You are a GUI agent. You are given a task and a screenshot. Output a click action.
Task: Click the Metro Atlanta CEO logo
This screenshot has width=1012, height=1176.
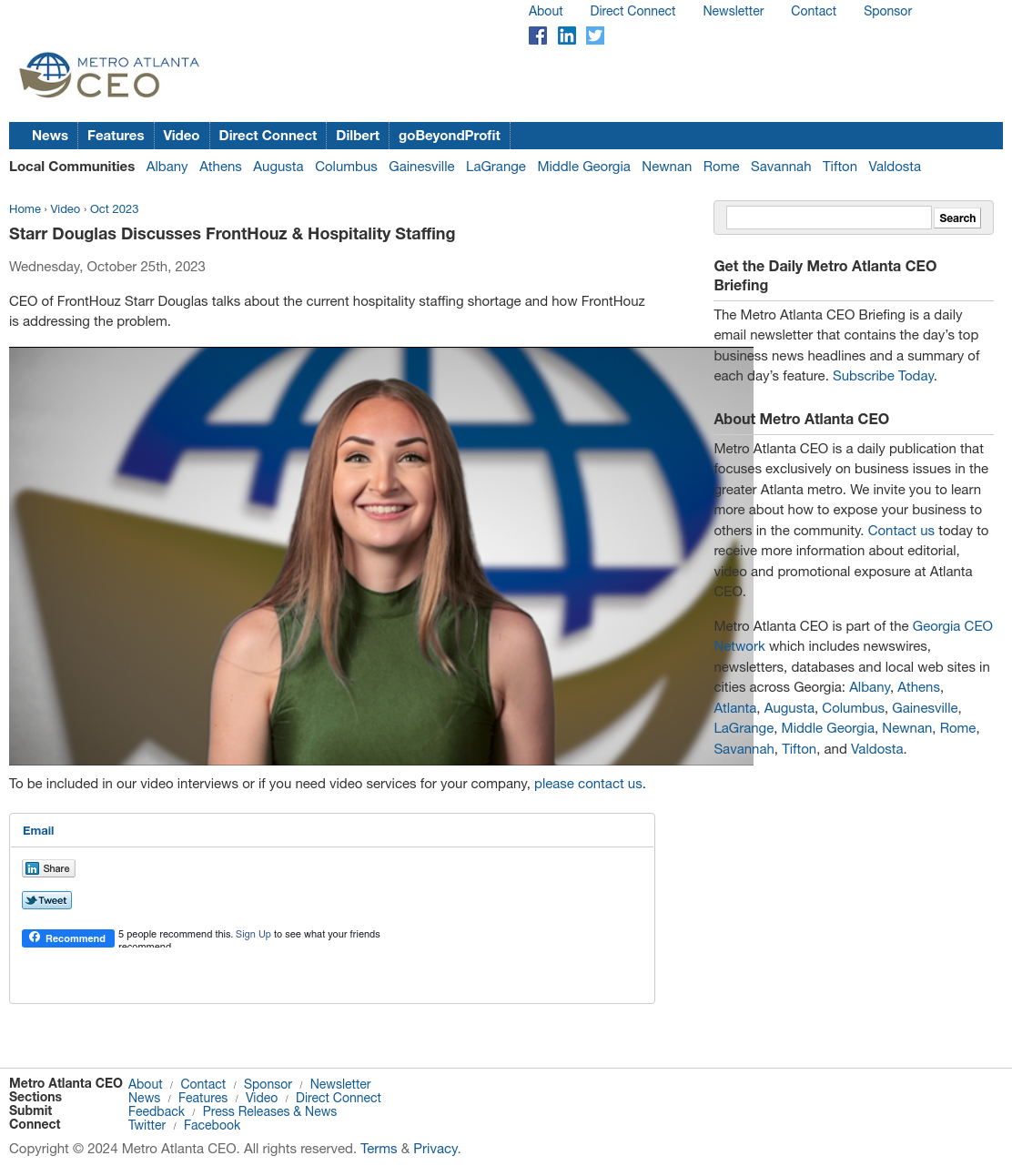point(109,76)
